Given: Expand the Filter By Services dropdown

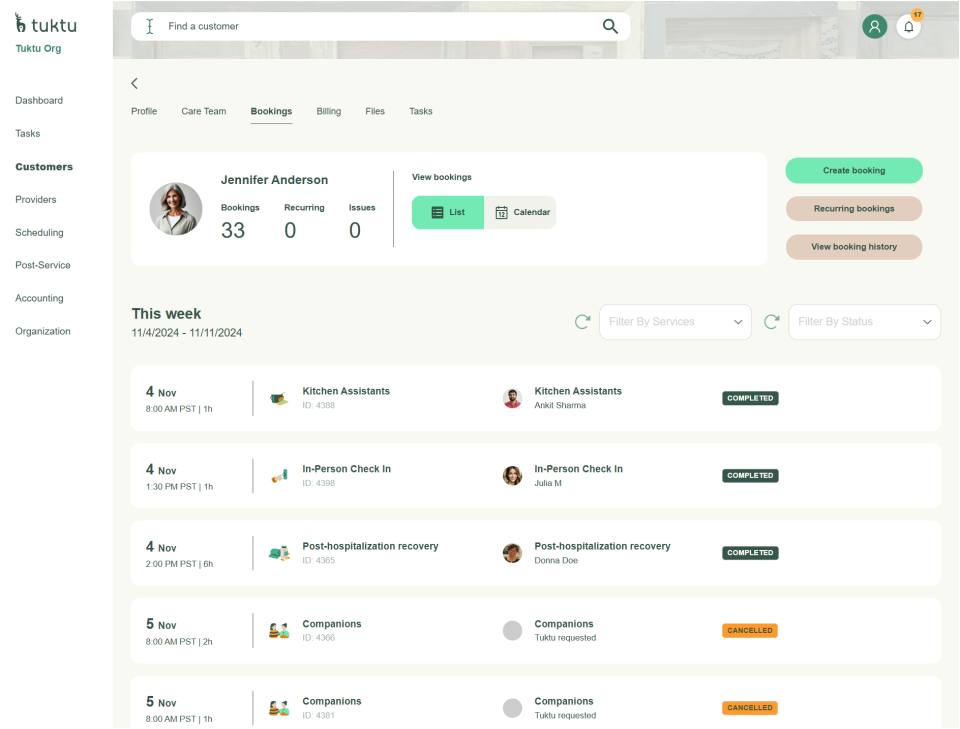Looking at the screenshot, I should tap(675, 322).
